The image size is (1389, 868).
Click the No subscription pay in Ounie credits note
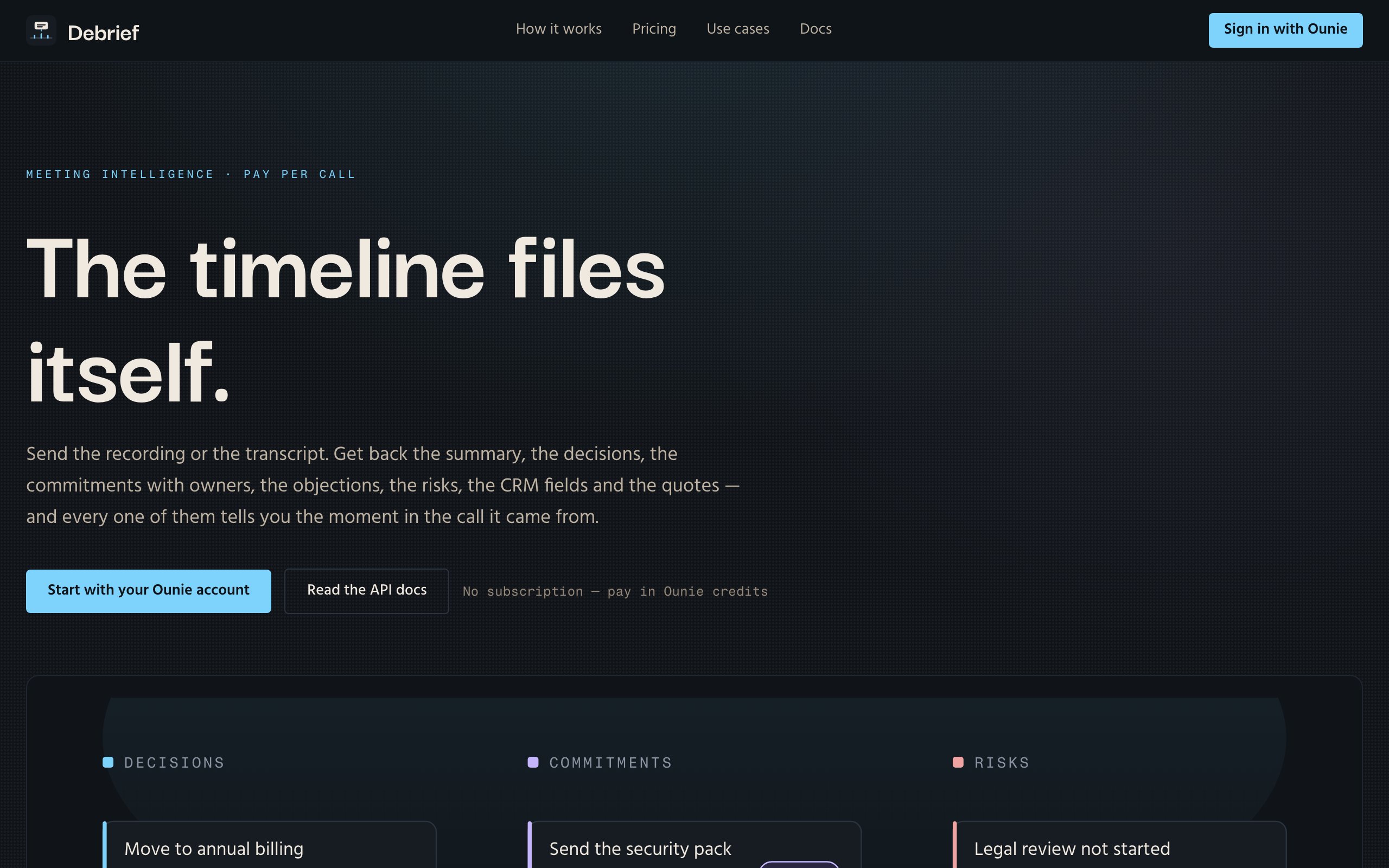click(x=615, y=592)
